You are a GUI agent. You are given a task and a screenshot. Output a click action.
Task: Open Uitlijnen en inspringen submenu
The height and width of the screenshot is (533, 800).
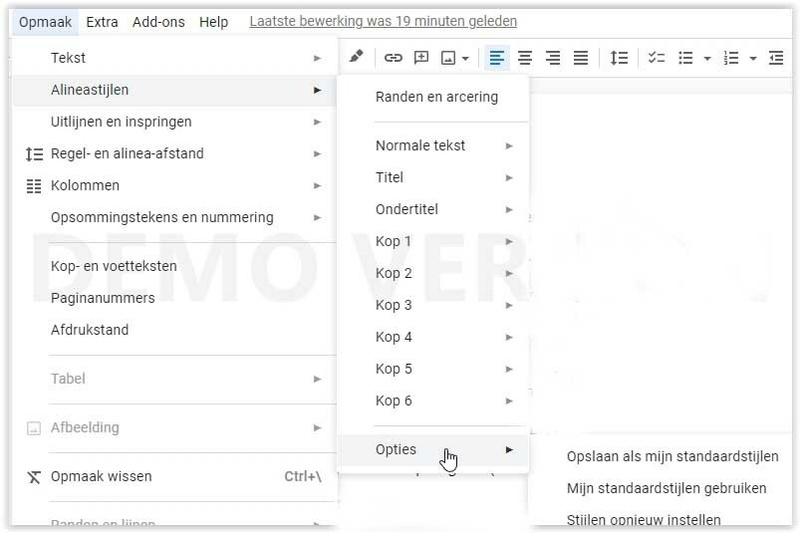[x=173, y=122]
